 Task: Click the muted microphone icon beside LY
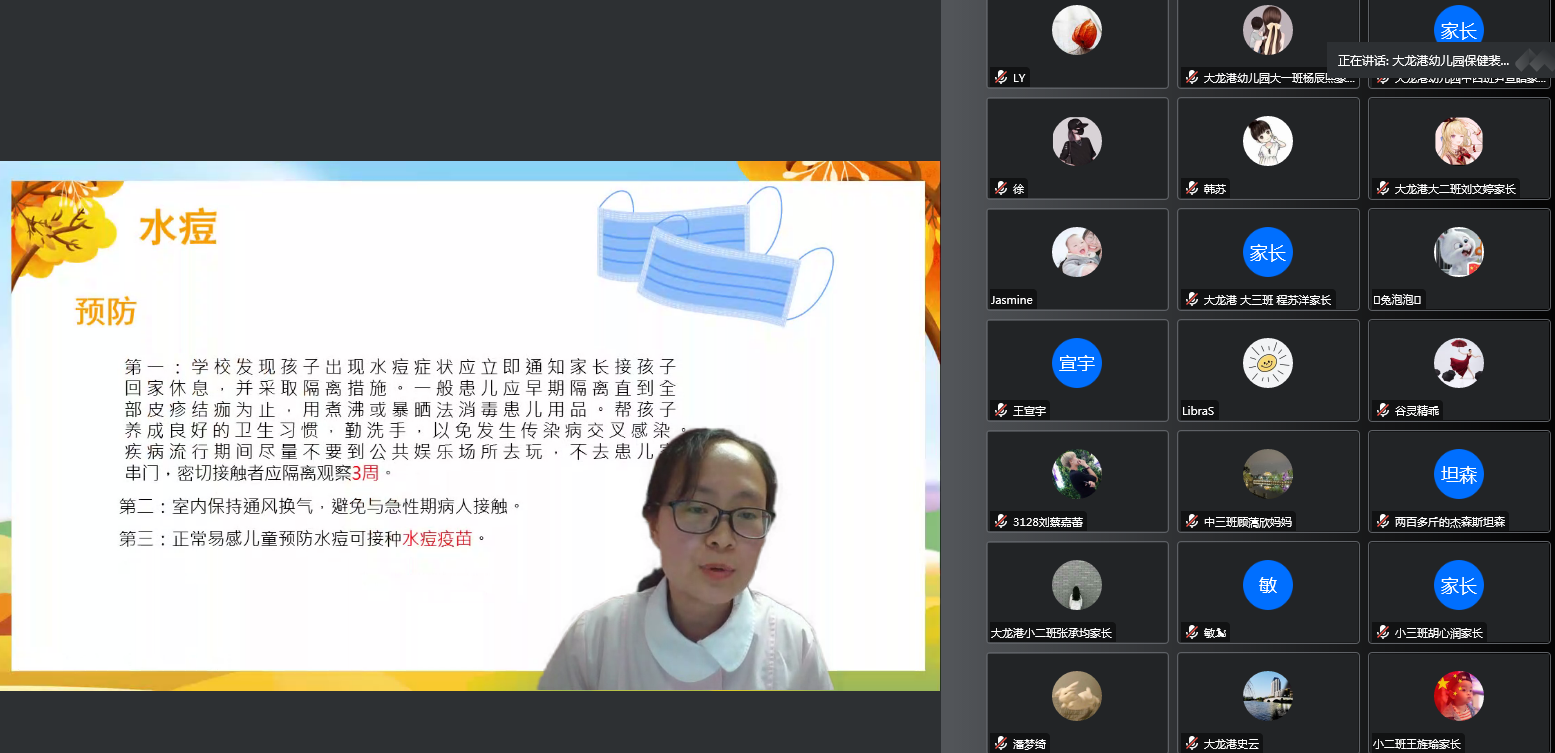tap(1001, 77)
